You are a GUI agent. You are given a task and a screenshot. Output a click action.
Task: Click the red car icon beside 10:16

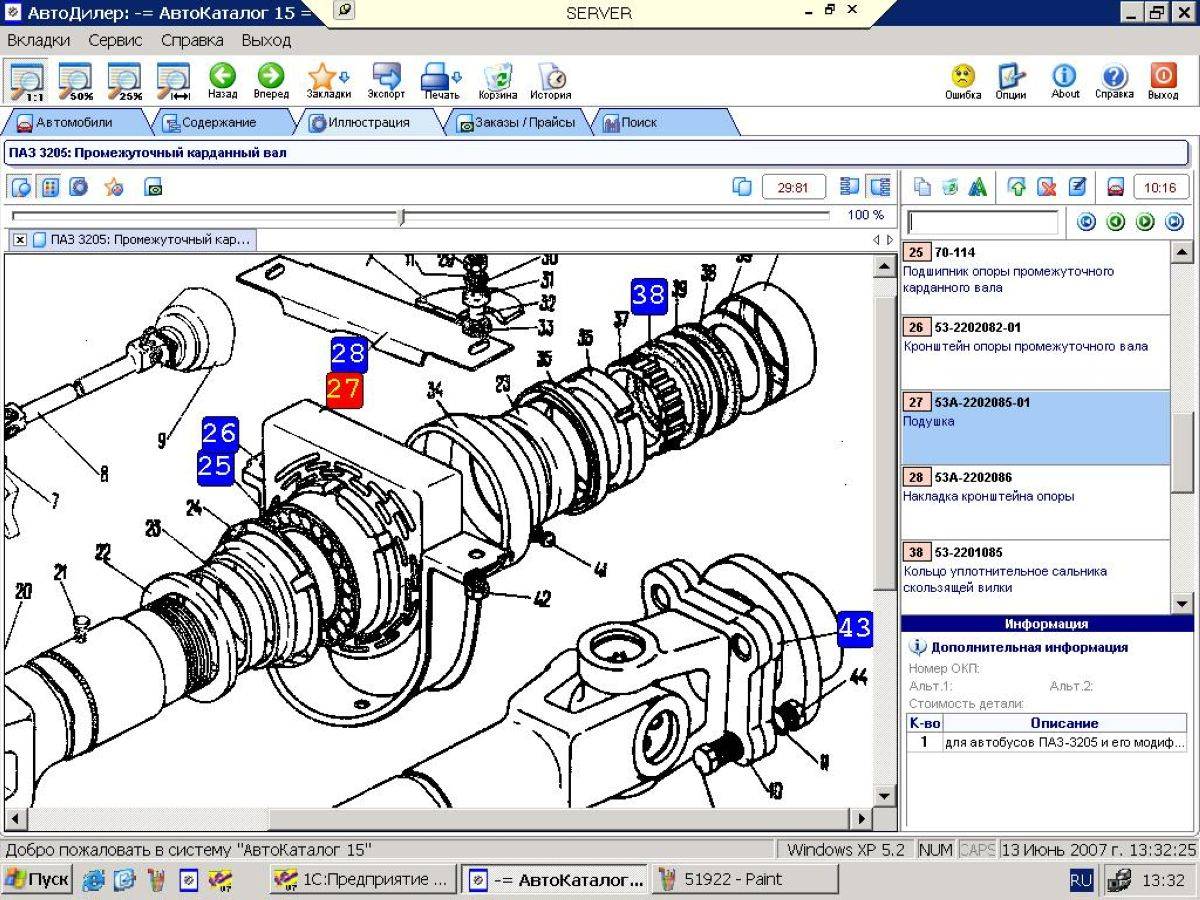pos(1116,187)
